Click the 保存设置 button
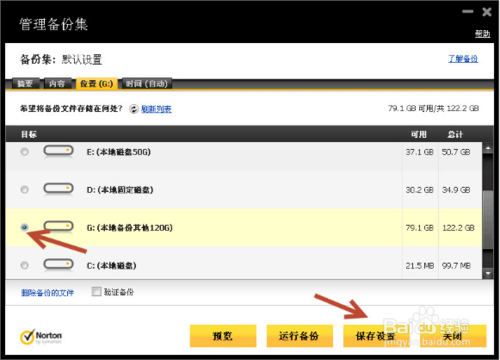The image size is (500, 360). (376, 336)
